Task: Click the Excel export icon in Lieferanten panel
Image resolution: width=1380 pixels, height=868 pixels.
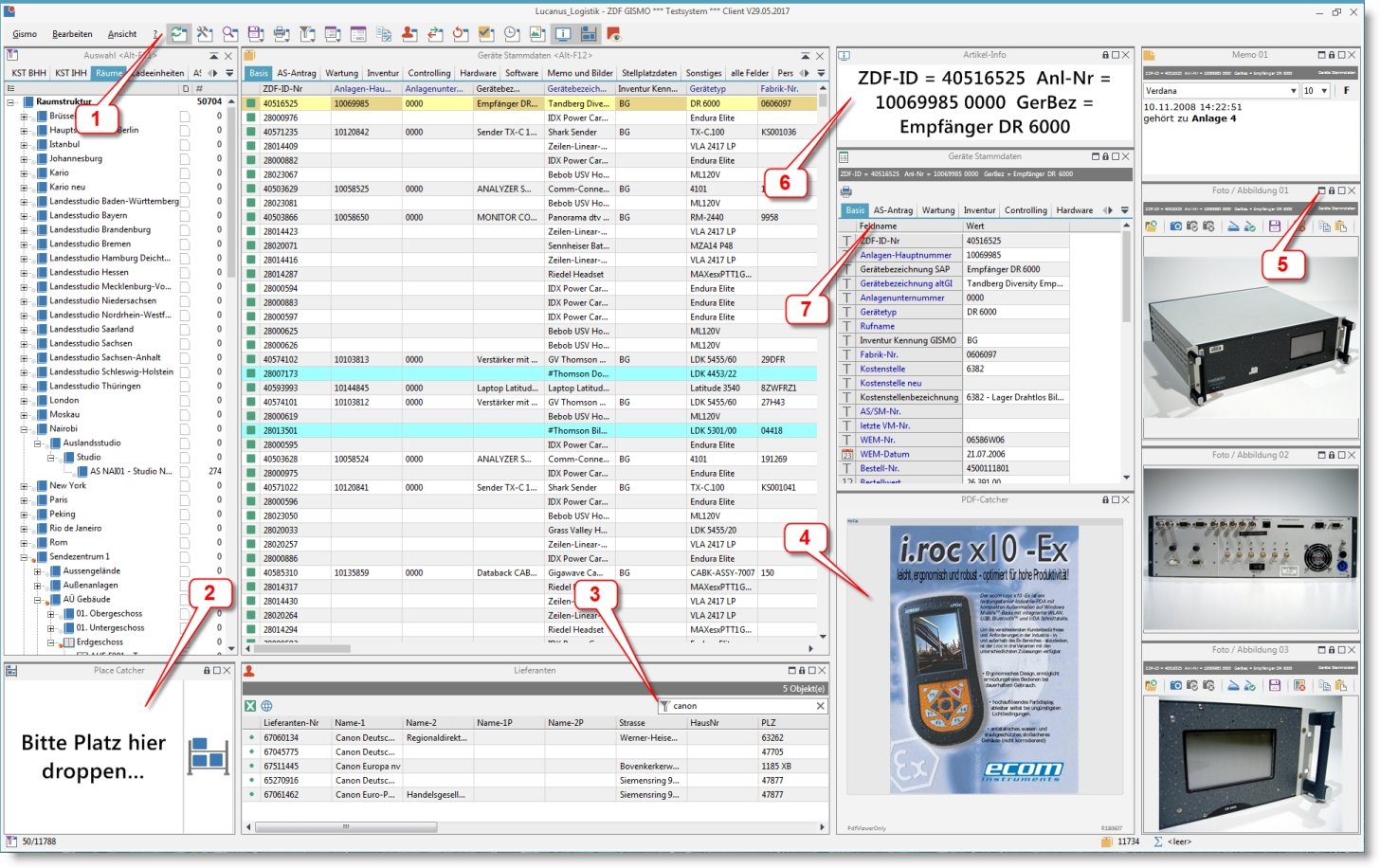Action: (x=250, y=706)
